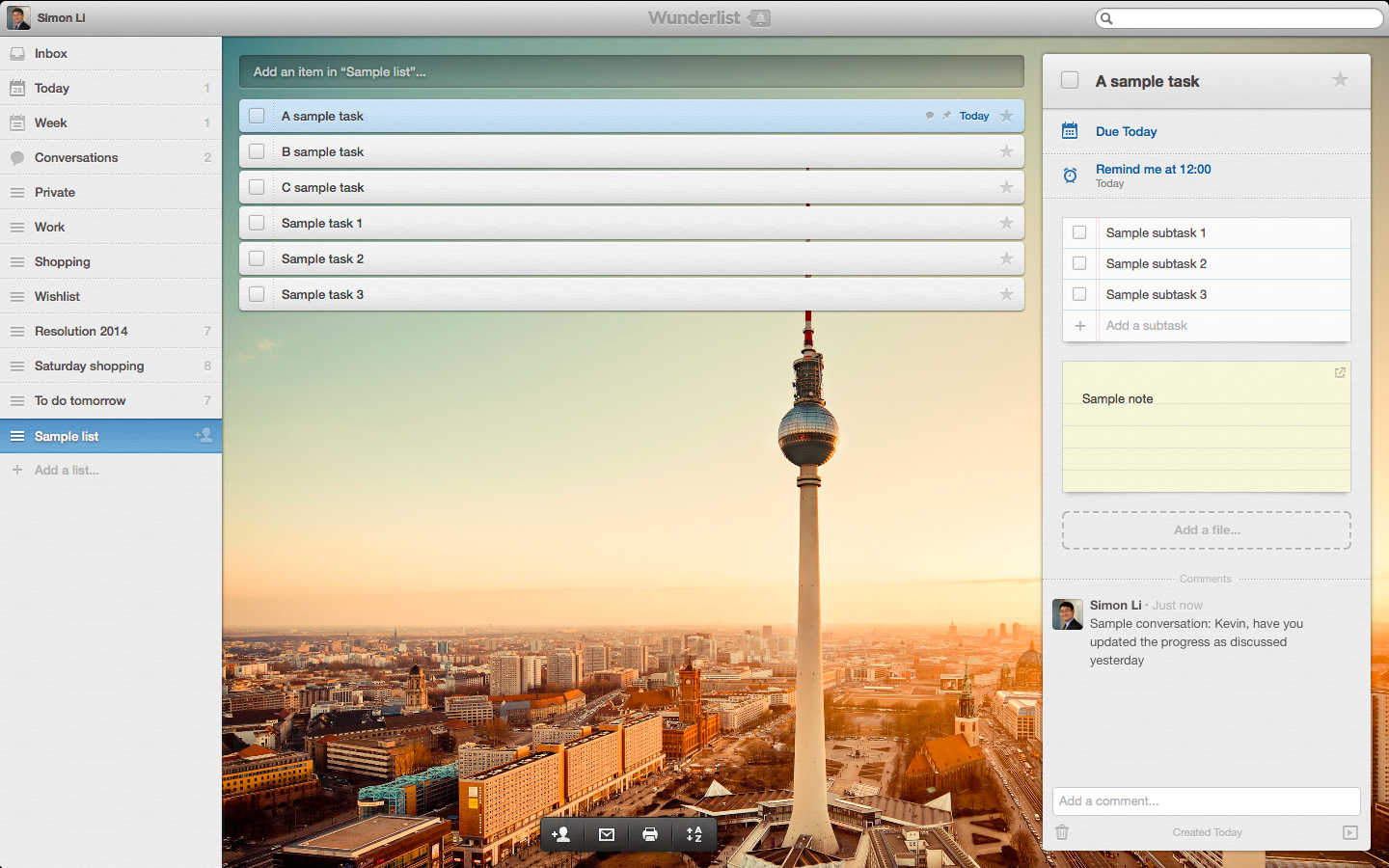This screenshot has width=1389, height=868.
Task: Click the search magnifier icon
Action: click(1107, 18)
